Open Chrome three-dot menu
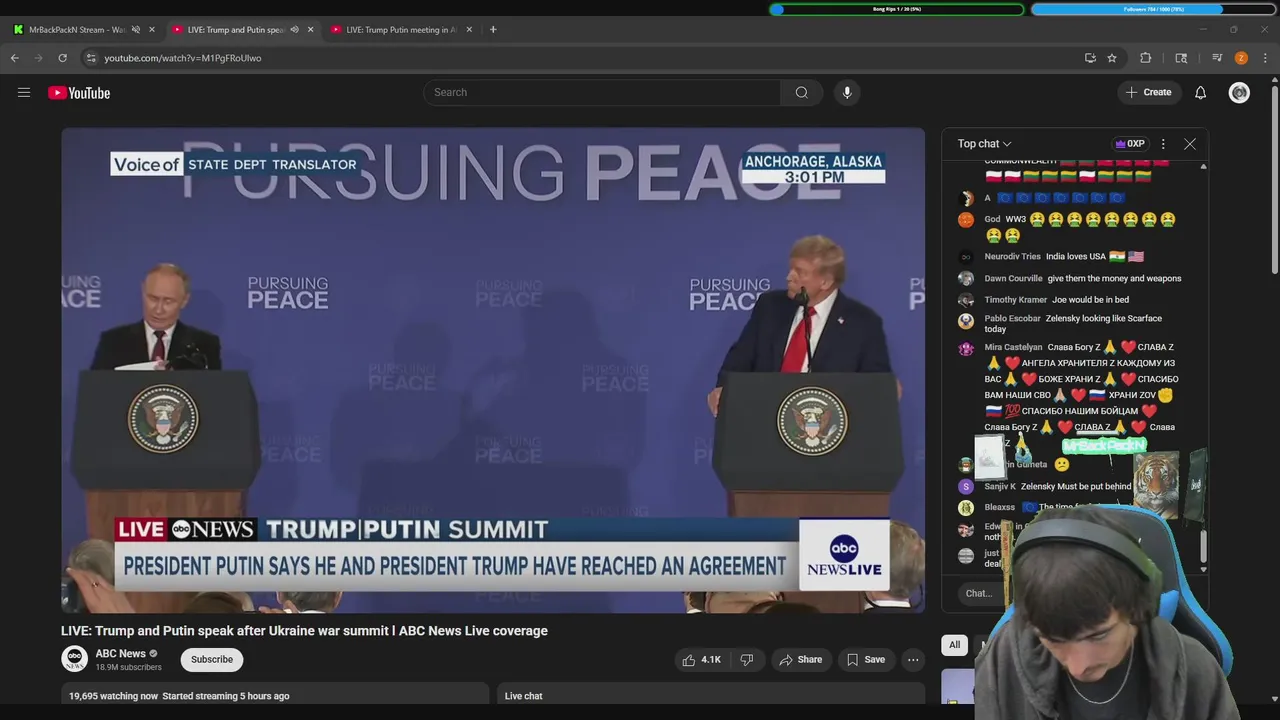1280x720 pixels. coord(1265,58)
